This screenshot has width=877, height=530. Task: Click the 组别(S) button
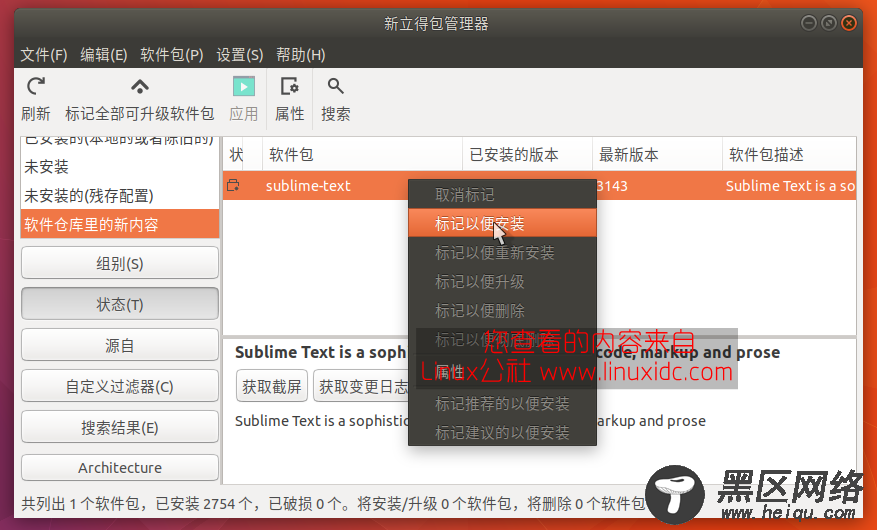click(x=120, y=263)
